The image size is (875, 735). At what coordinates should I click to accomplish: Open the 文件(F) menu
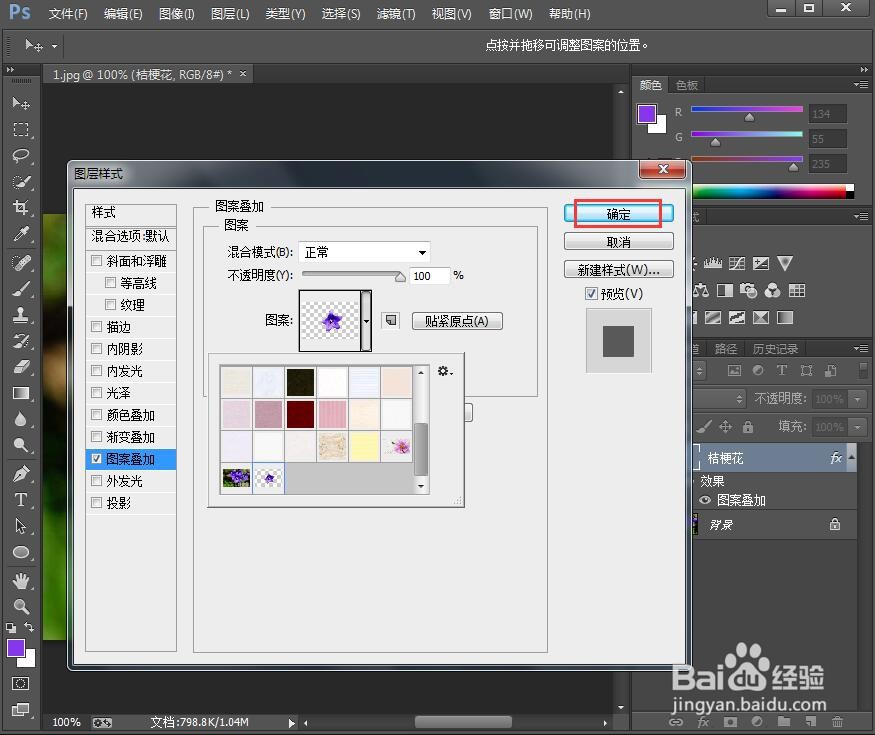pos(68,13)
